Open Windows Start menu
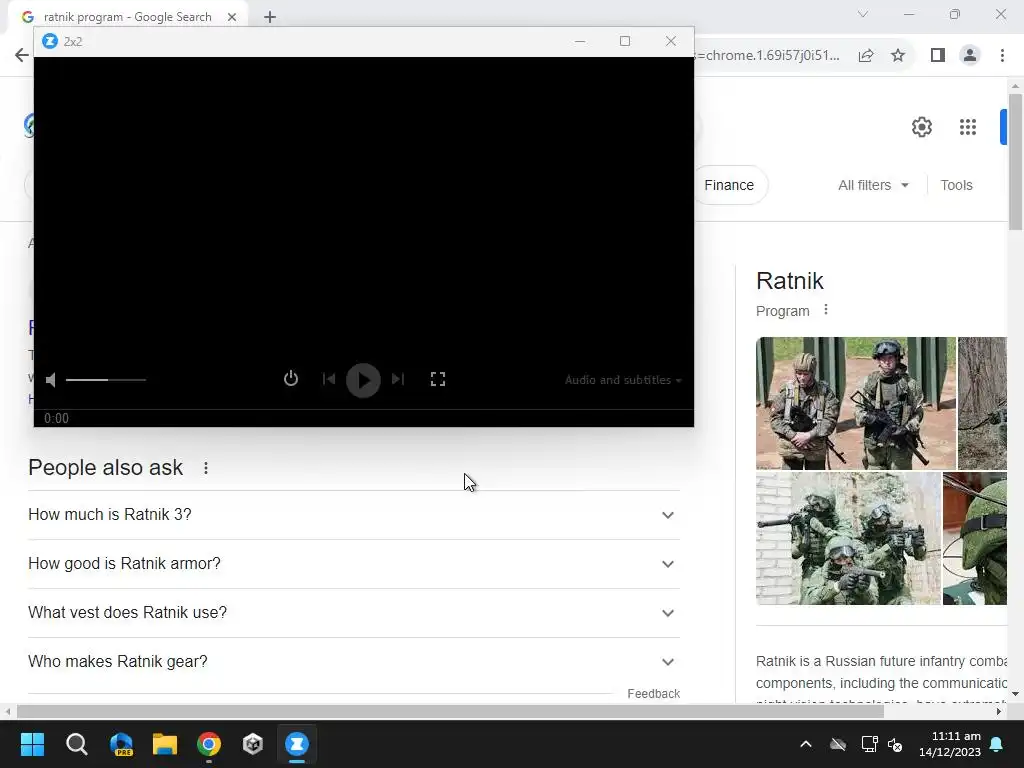This screenshot has height=768, width=1024. [x=32, y=744]
